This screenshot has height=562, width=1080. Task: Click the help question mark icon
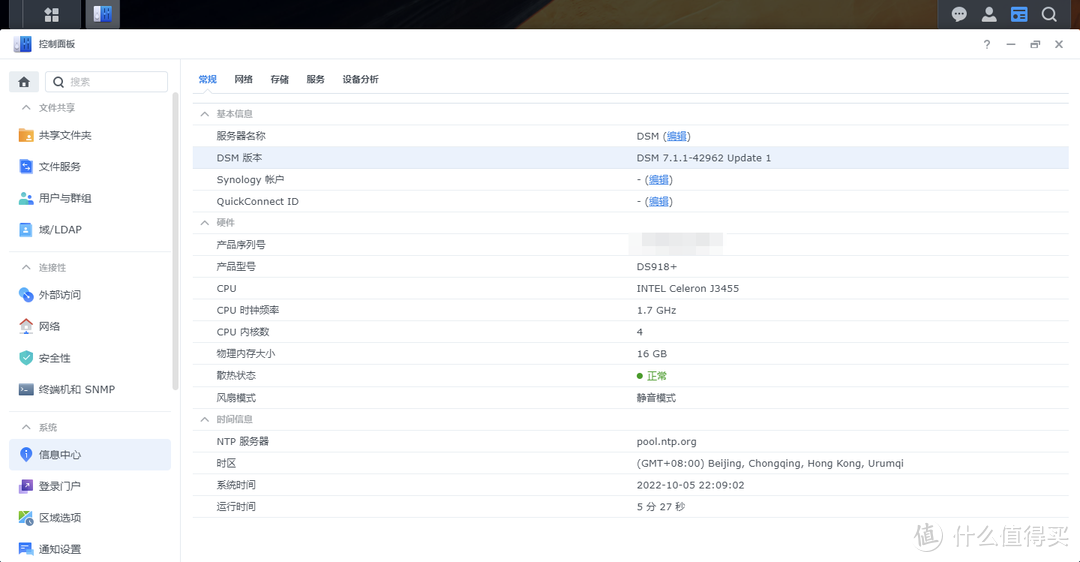(987, 45)
